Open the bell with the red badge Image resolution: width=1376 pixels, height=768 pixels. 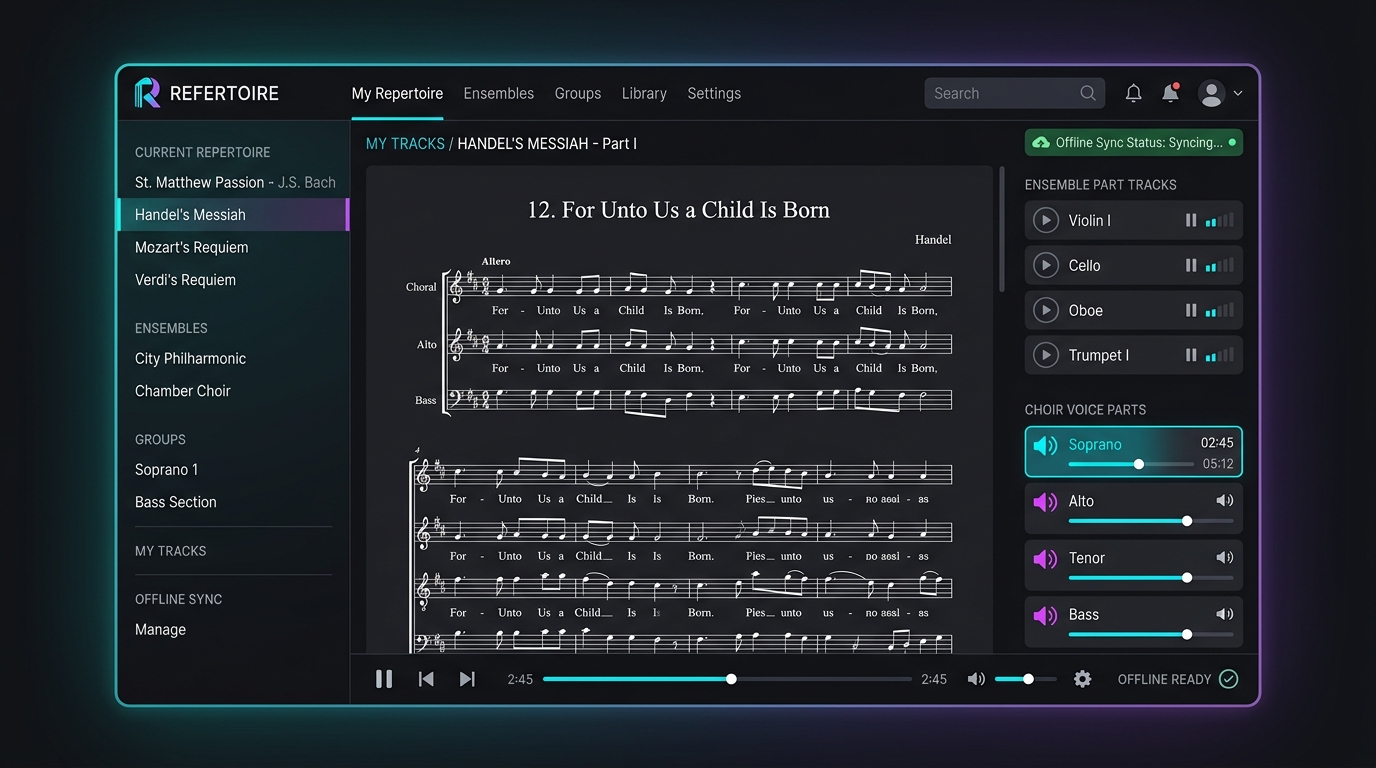point(1170,93)
